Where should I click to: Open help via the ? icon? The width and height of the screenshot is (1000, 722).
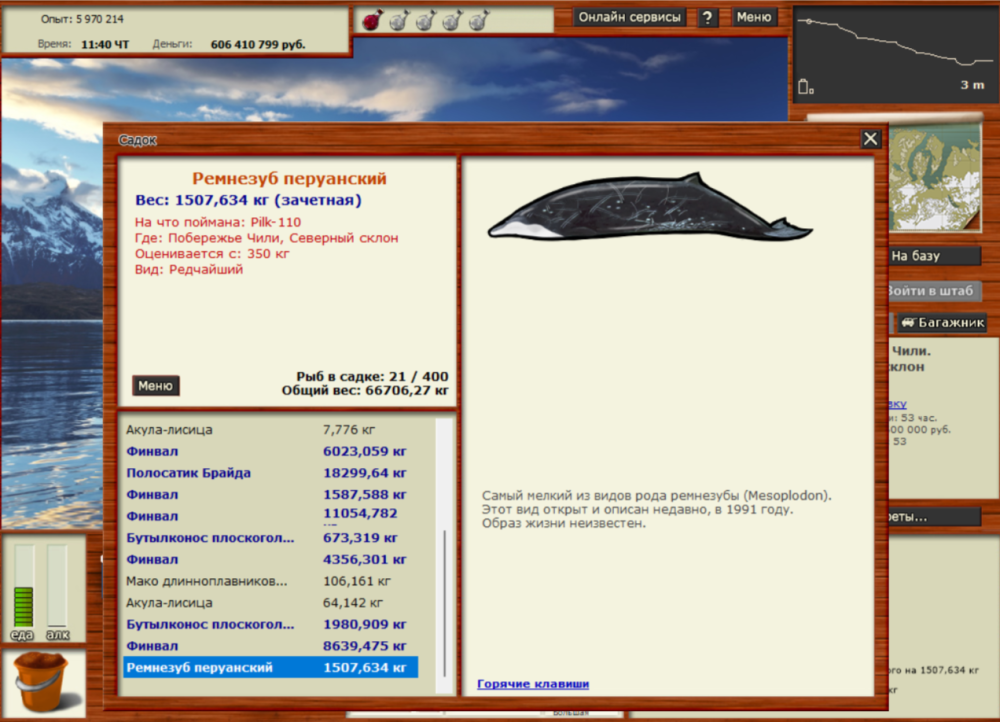[708, 17]
